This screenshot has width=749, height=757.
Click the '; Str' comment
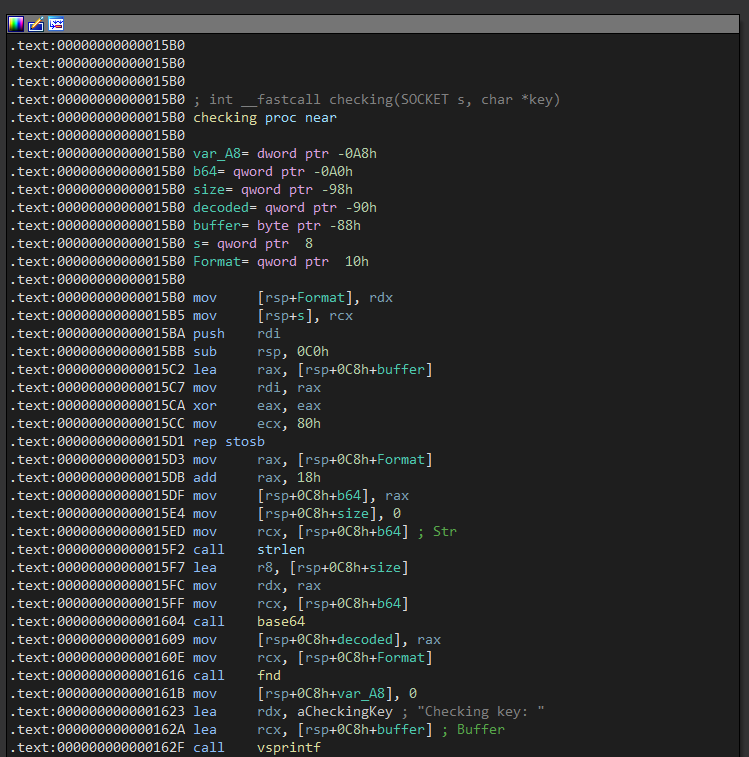pos(437,532)
